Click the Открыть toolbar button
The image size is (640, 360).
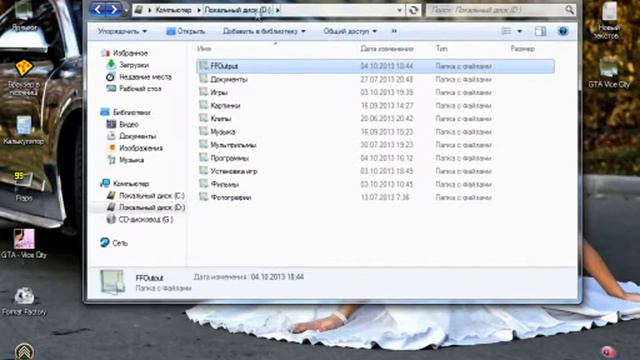click(x=186, y=31)
